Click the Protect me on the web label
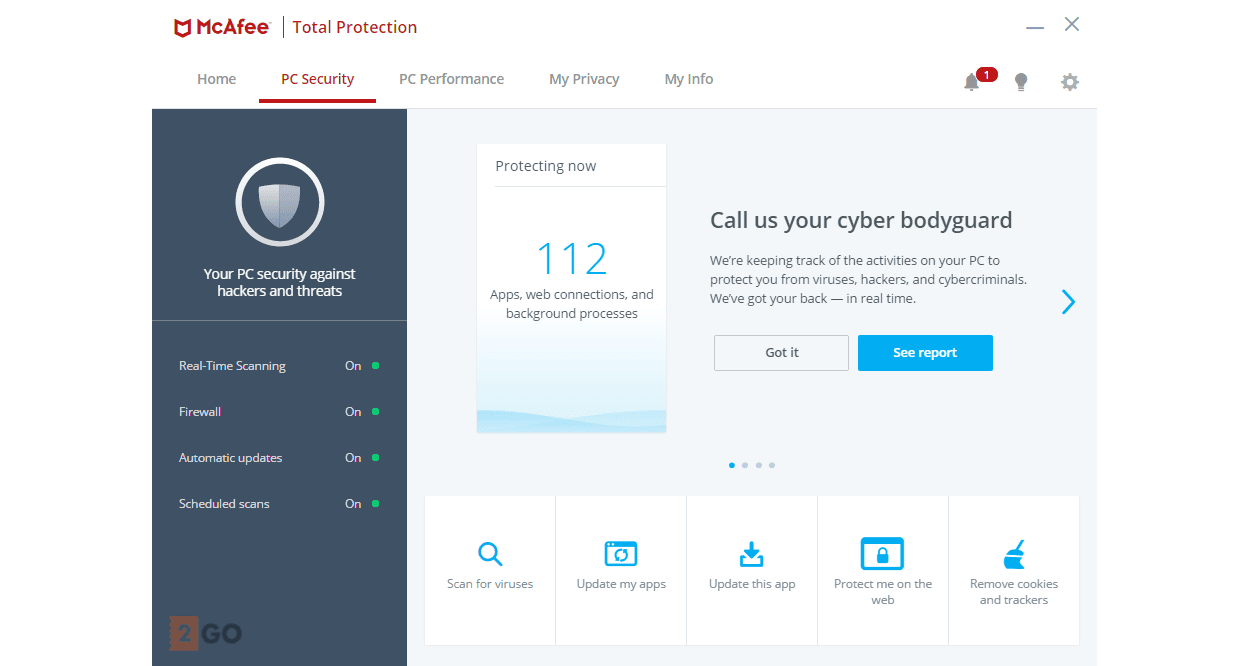1250x666 pixels. pyautogui.click(x=883, y=592)
